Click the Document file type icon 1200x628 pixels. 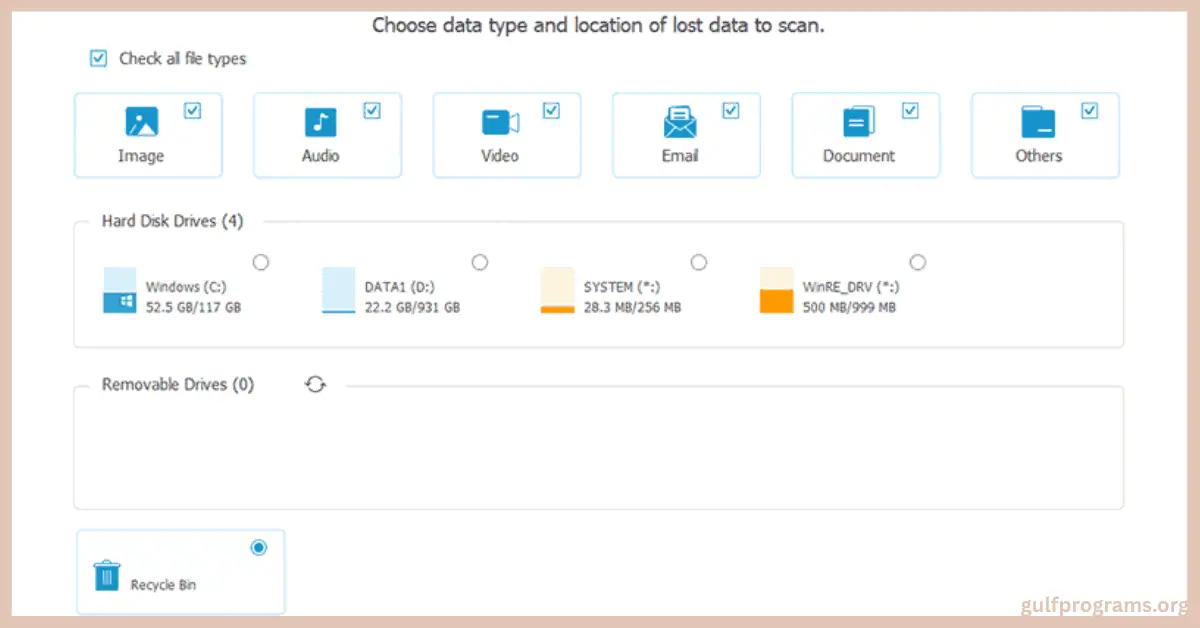[x=859, y=122]
